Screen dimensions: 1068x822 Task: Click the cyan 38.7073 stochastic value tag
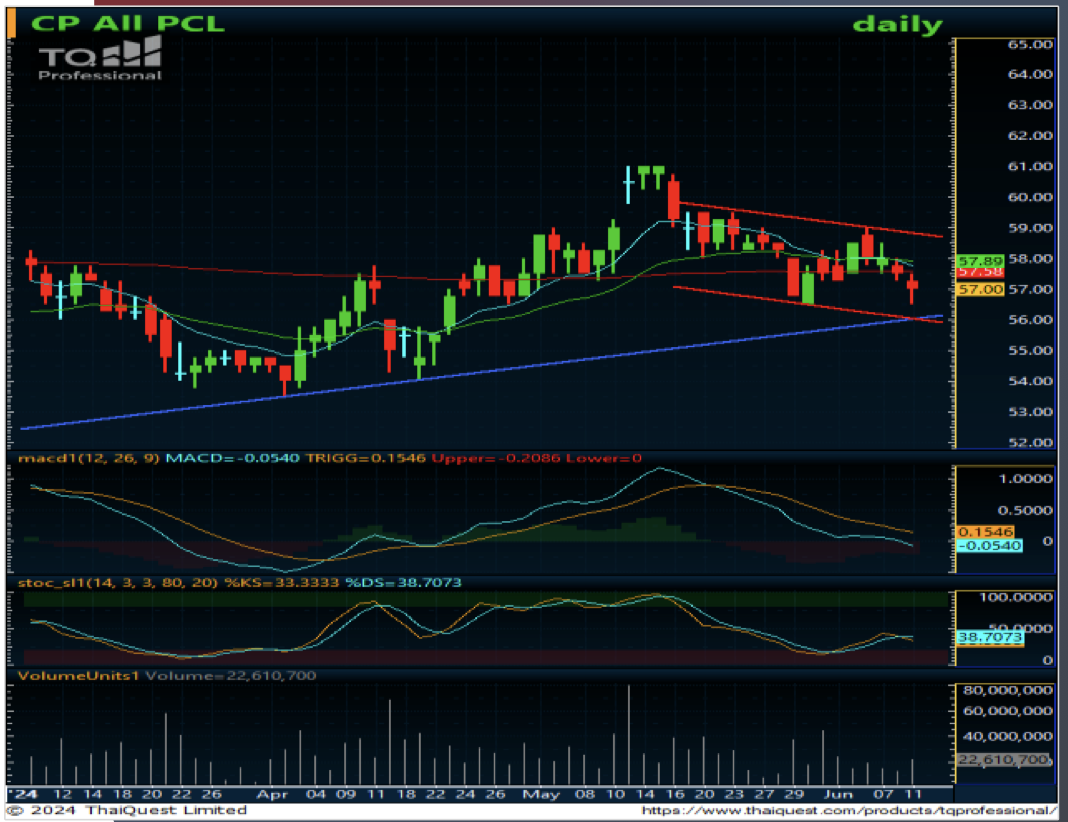pyautogui.click(x=990, y=637)
